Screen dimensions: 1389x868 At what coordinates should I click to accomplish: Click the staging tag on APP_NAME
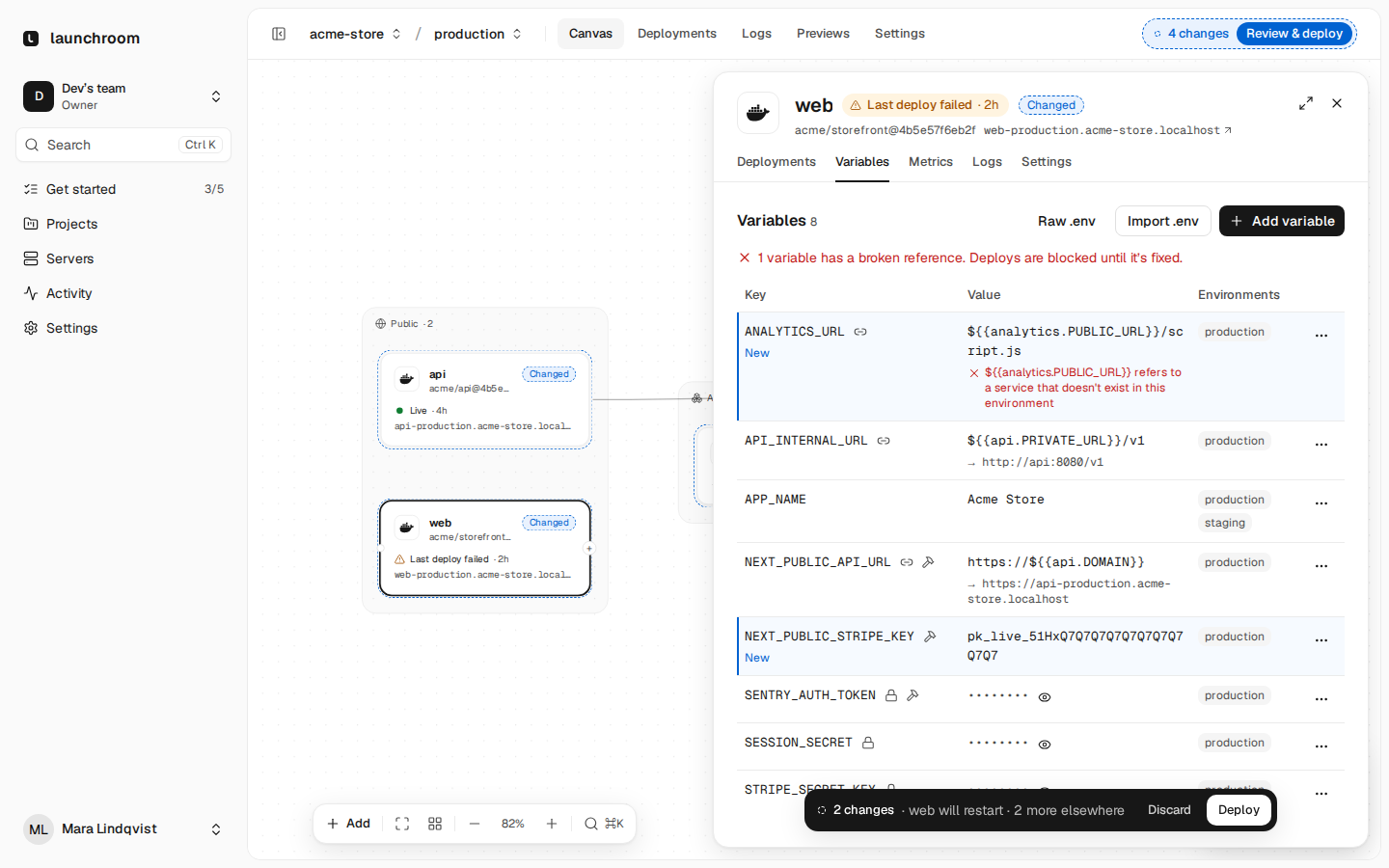click(x=1225, y=523)
